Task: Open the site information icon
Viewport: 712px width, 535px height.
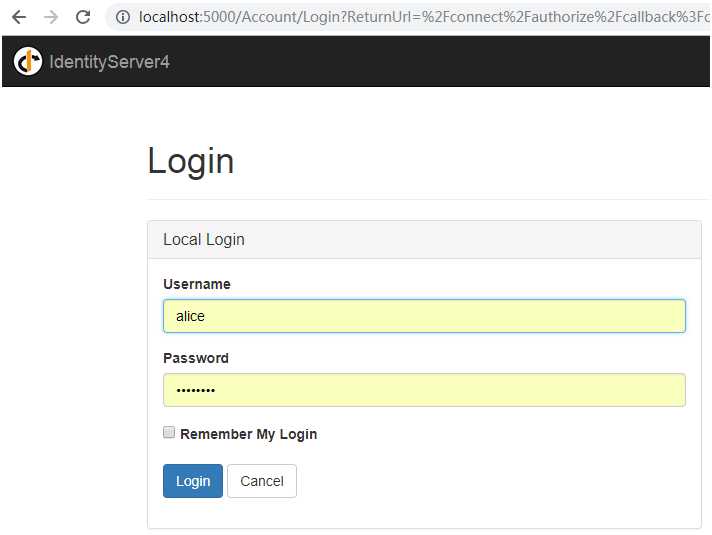Action: point(123,17)
